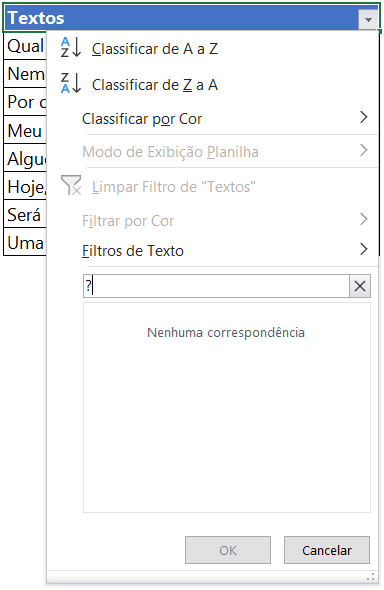Expand the Filtrar por Cor submenu arrow
The height and width of the screenshot is (590, 384).
click(x=363, y=219)
